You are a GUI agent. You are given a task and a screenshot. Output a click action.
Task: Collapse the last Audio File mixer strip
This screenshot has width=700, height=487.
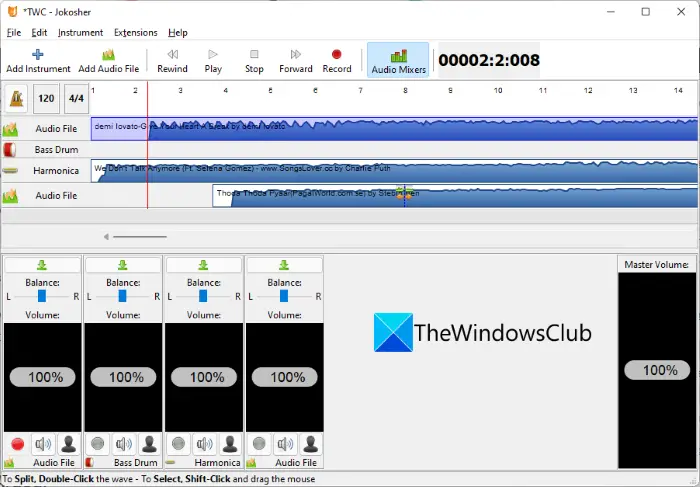pos(284,265)
